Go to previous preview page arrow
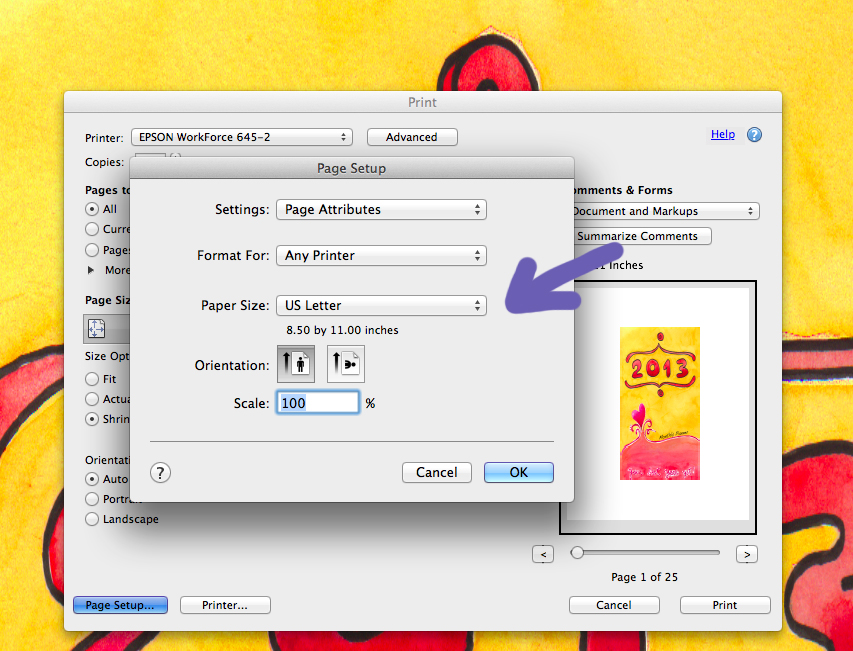This screenshot has width=853, height=651. pyautogui.click(x=543, y=554)
